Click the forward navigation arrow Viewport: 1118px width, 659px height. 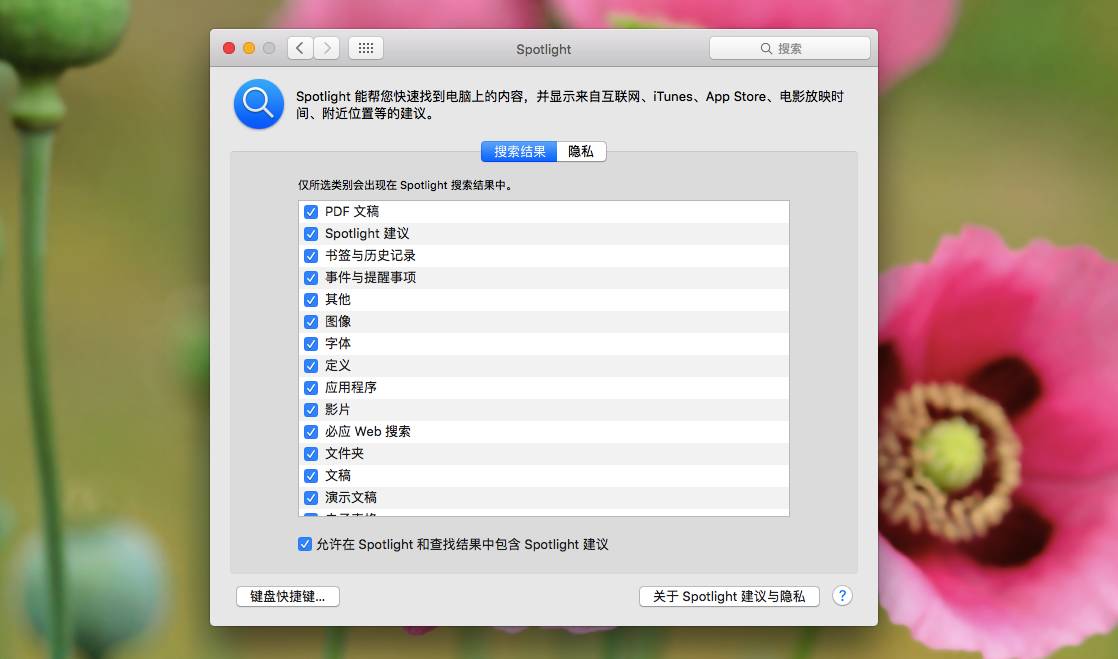coord(327,48)
